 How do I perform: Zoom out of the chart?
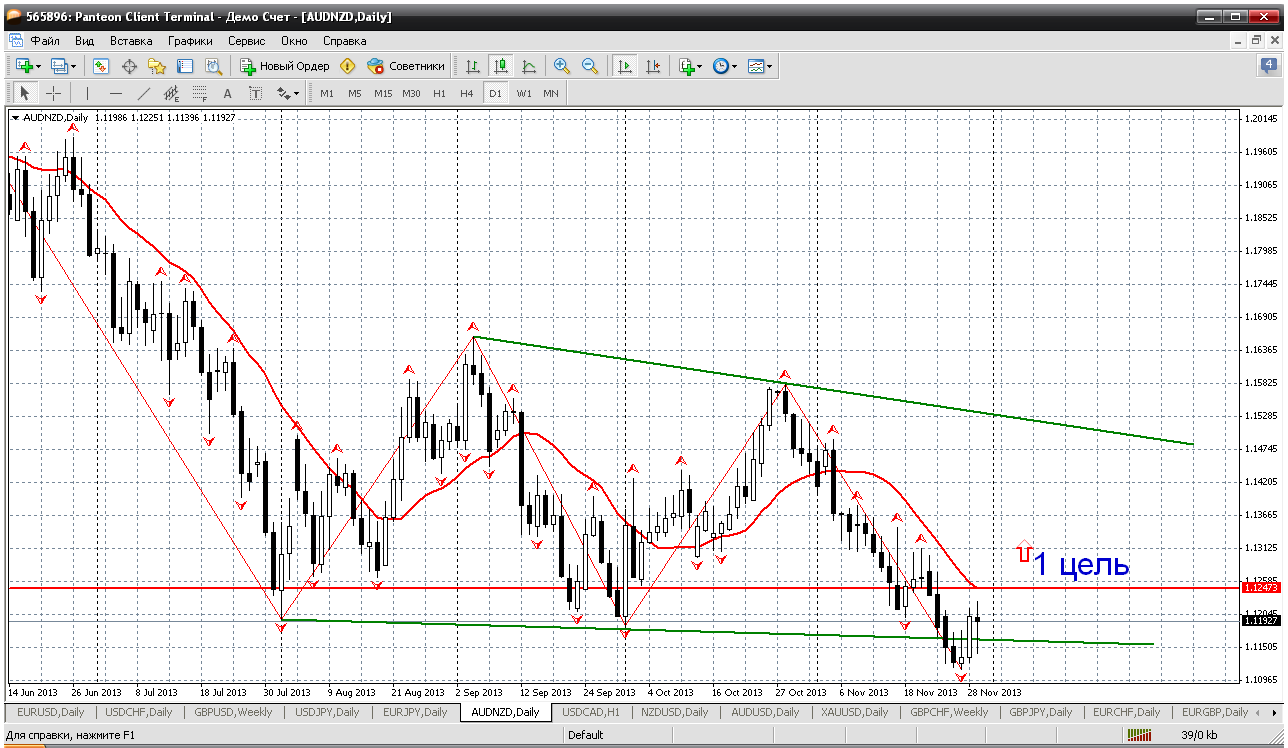(x=590, y=66)
